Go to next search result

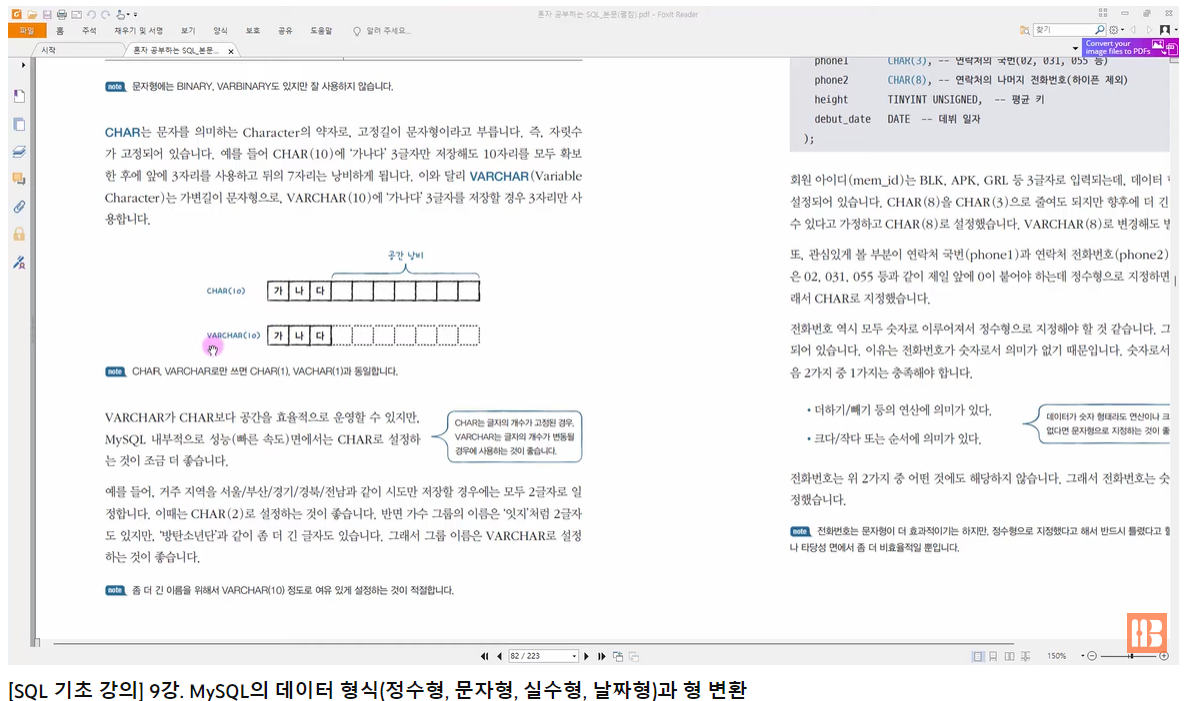[x=1149, y=30]
